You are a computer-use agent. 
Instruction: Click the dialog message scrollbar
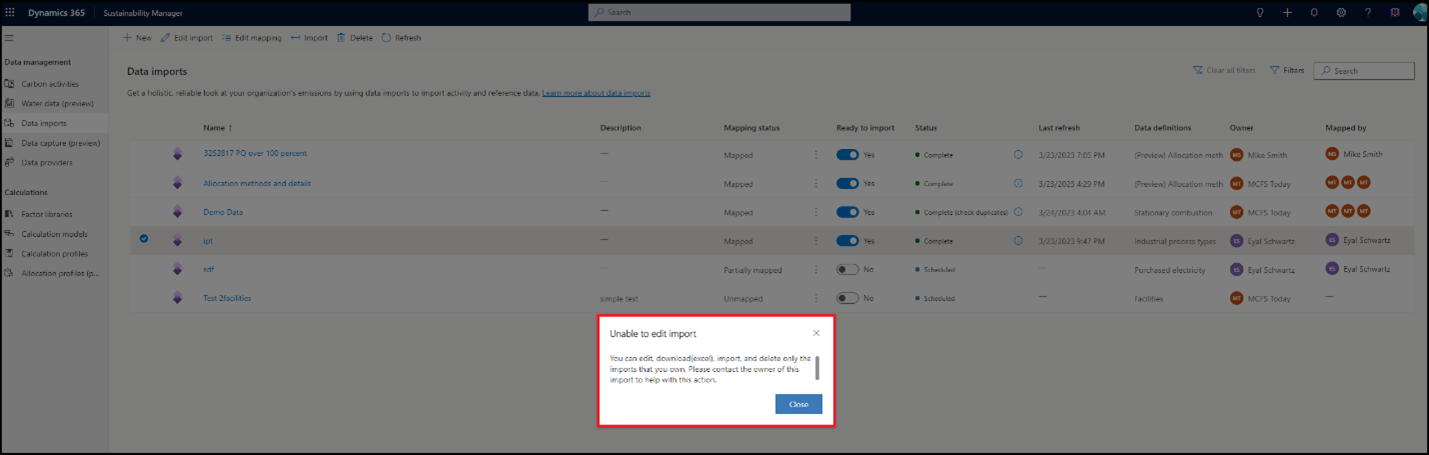tap(817, 368)
